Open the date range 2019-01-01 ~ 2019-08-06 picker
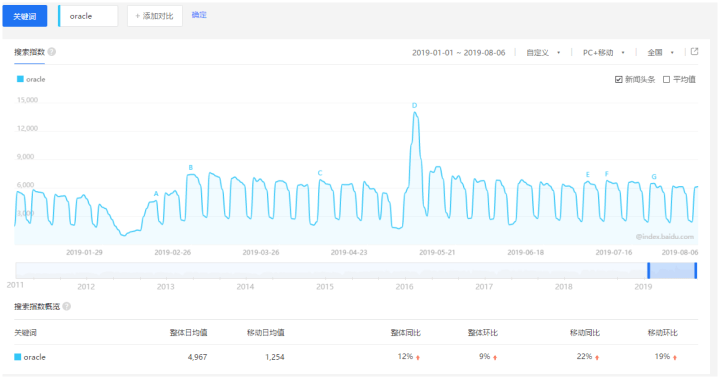Image resolution: width=720 pixels, height=379 pixels. 458,53
